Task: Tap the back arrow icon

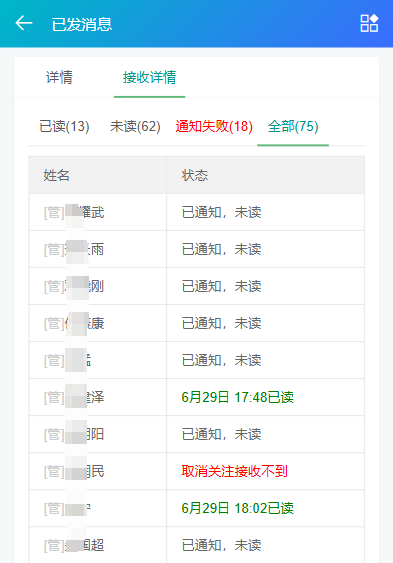Action: coord(24,23)
